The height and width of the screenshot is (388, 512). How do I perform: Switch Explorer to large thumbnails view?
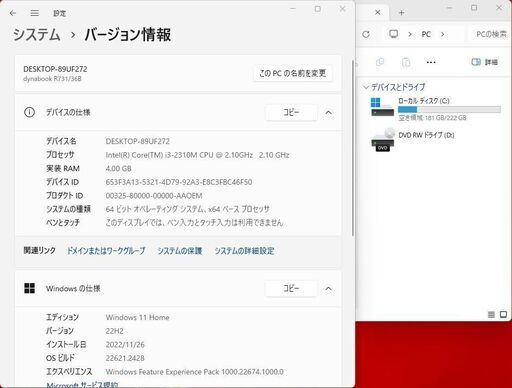coord(503,314)
